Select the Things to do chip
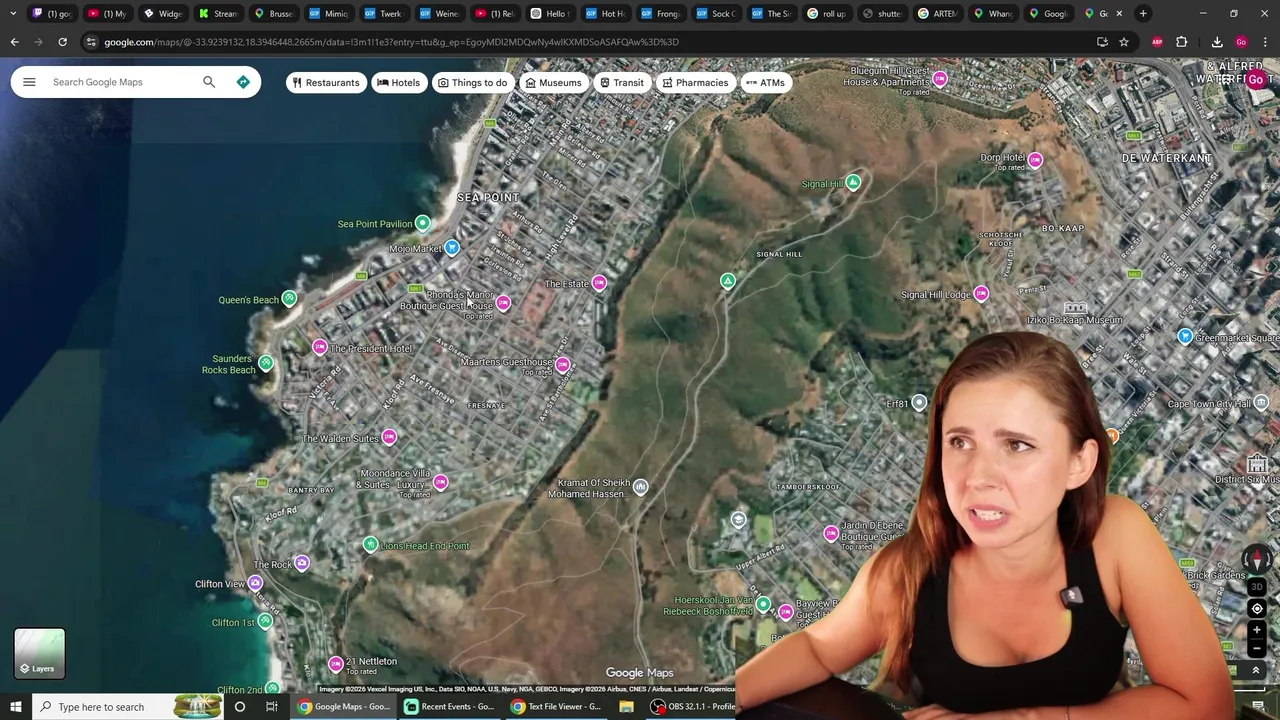This screenshot has width=1280, height=720. tap(472, 83)
